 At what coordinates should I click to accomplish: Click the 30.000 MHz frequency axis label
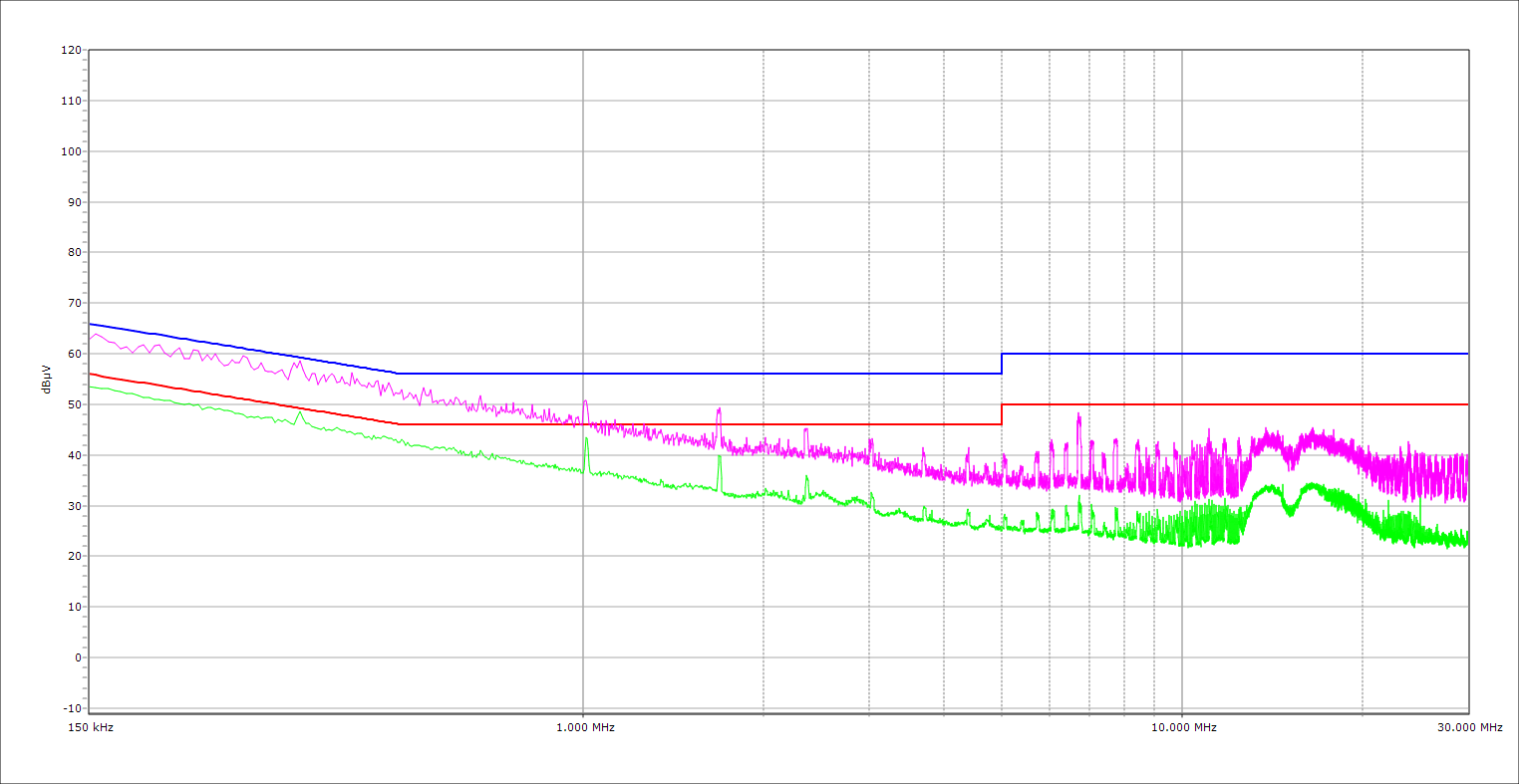1469,727
